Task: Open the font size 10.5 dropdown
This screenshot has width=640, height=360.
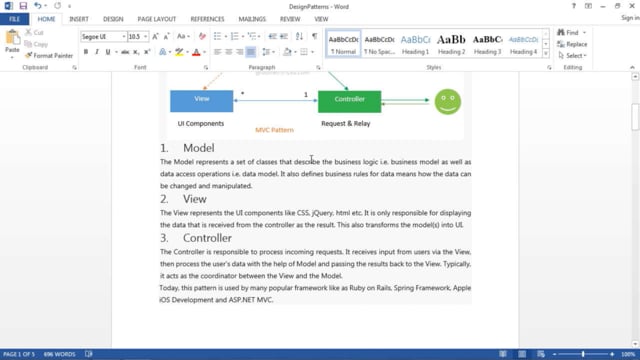Action: [x=145, y=37]
